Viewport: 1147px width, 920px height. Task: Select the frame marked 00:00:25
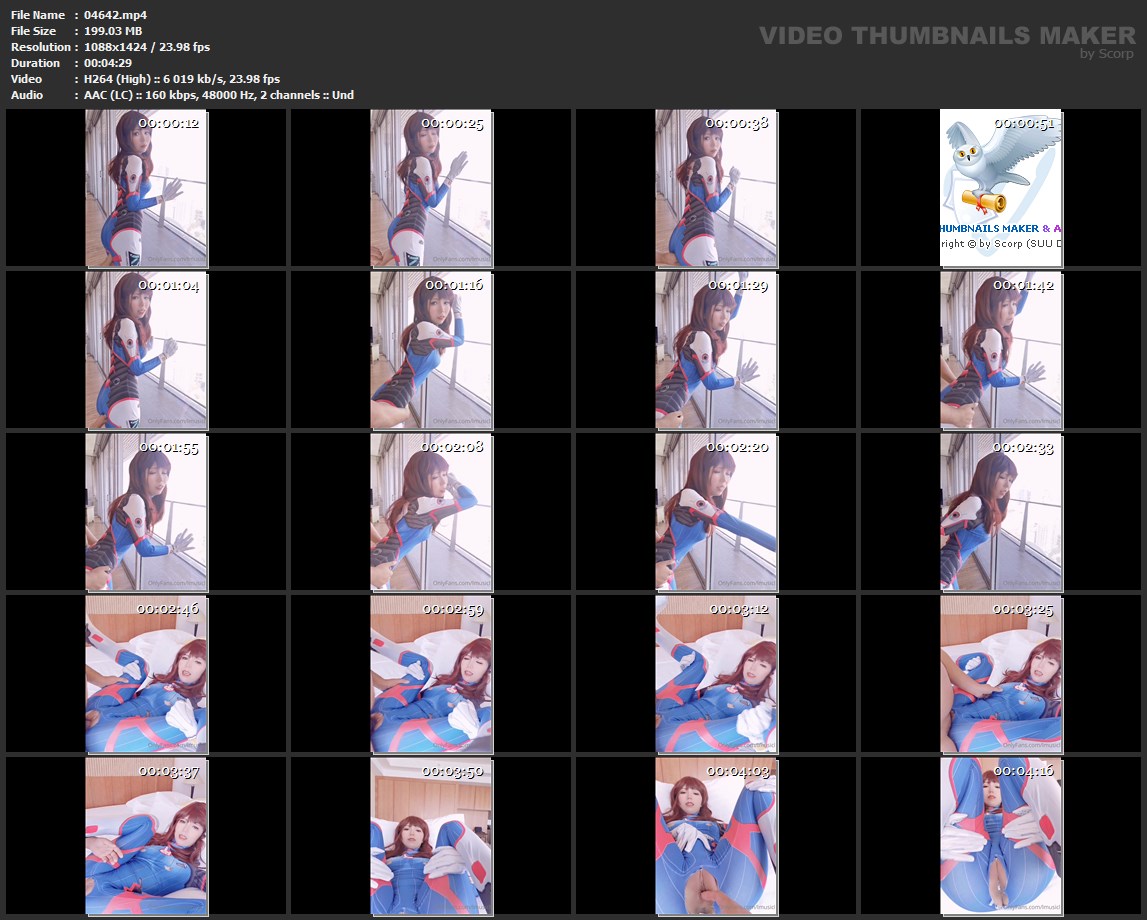coord(431,188)
